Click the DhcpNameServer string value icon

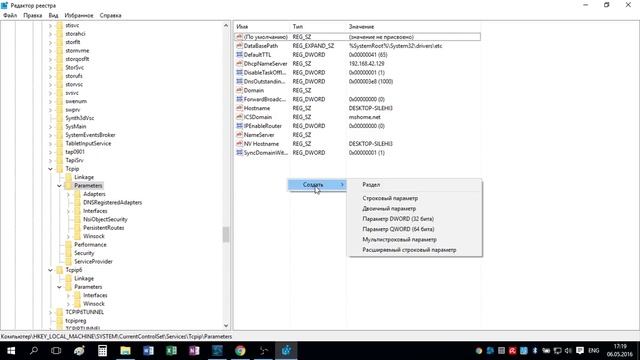pos(240,64)
